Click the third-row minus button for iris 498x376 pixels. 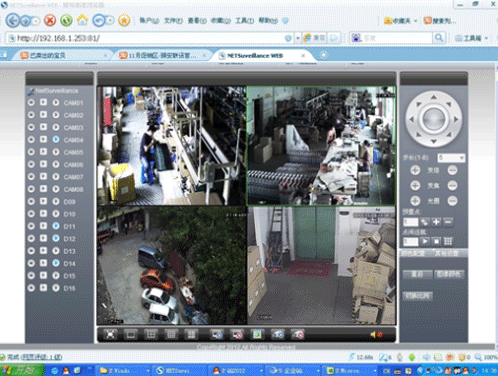[452, 201]
